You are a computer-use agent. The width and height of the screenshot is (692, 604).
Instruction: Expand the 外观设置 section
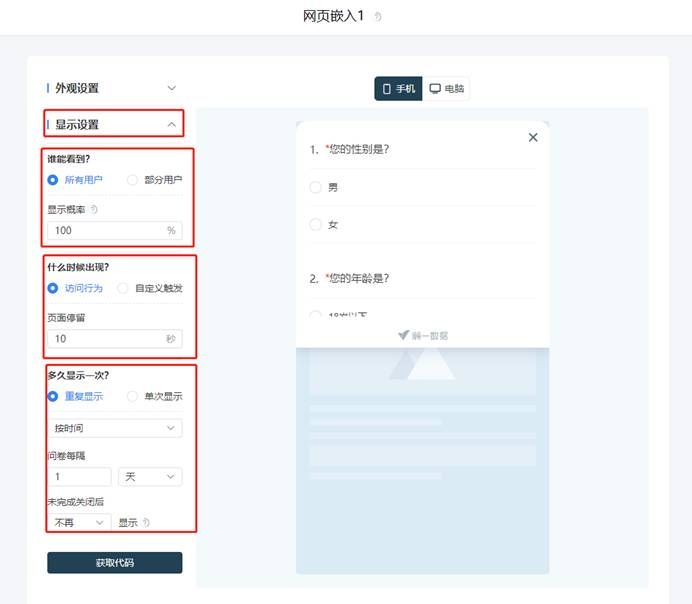coord(172,88)
